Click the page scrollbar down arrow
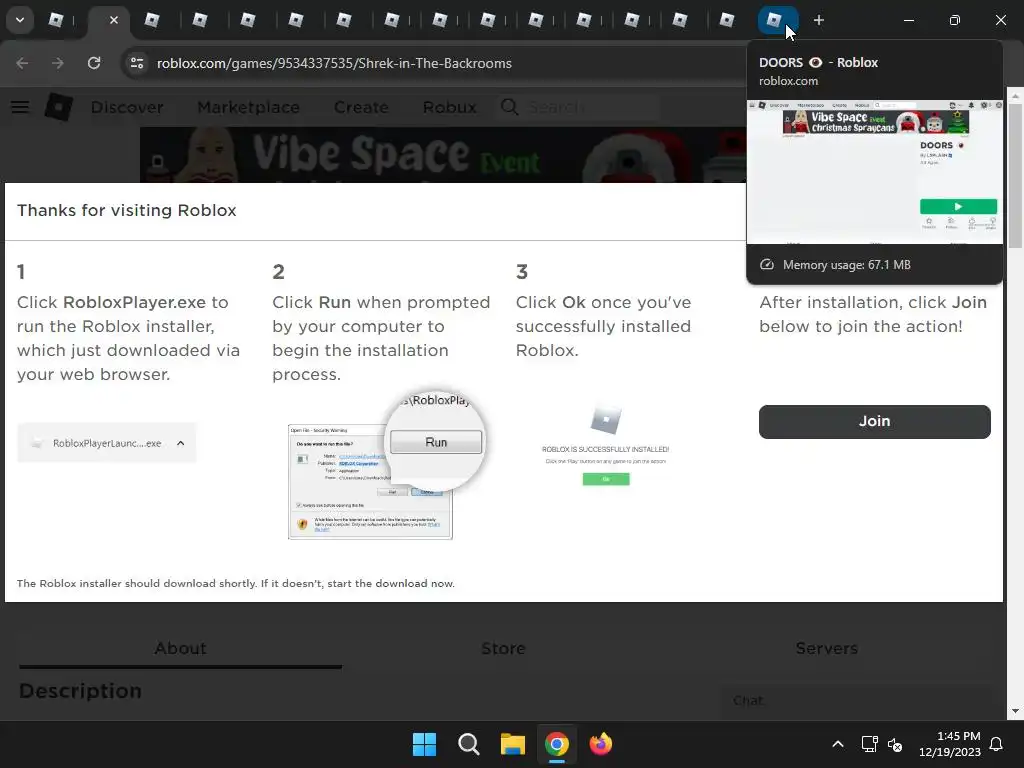Image resolution: width=1024 pixels, height=768 pixels. coord(1015,711)
